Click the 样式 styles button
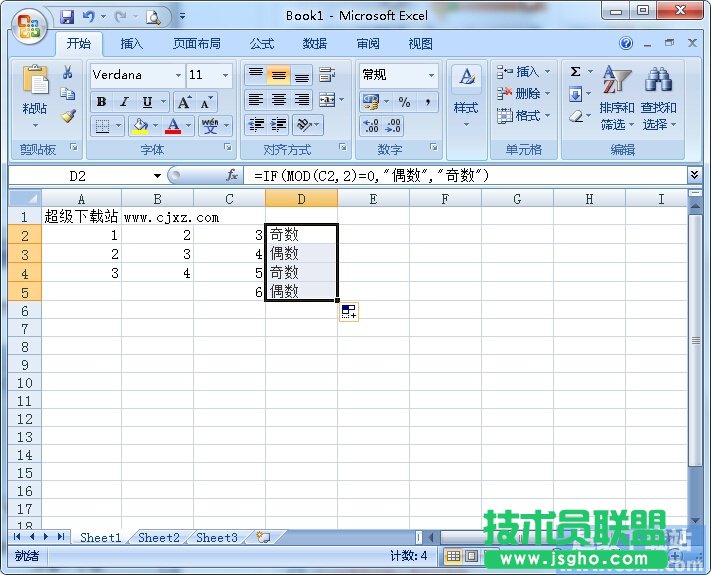The width and height of the screenshot is (711, 575). pyautogui.click(x=466, y=98)
